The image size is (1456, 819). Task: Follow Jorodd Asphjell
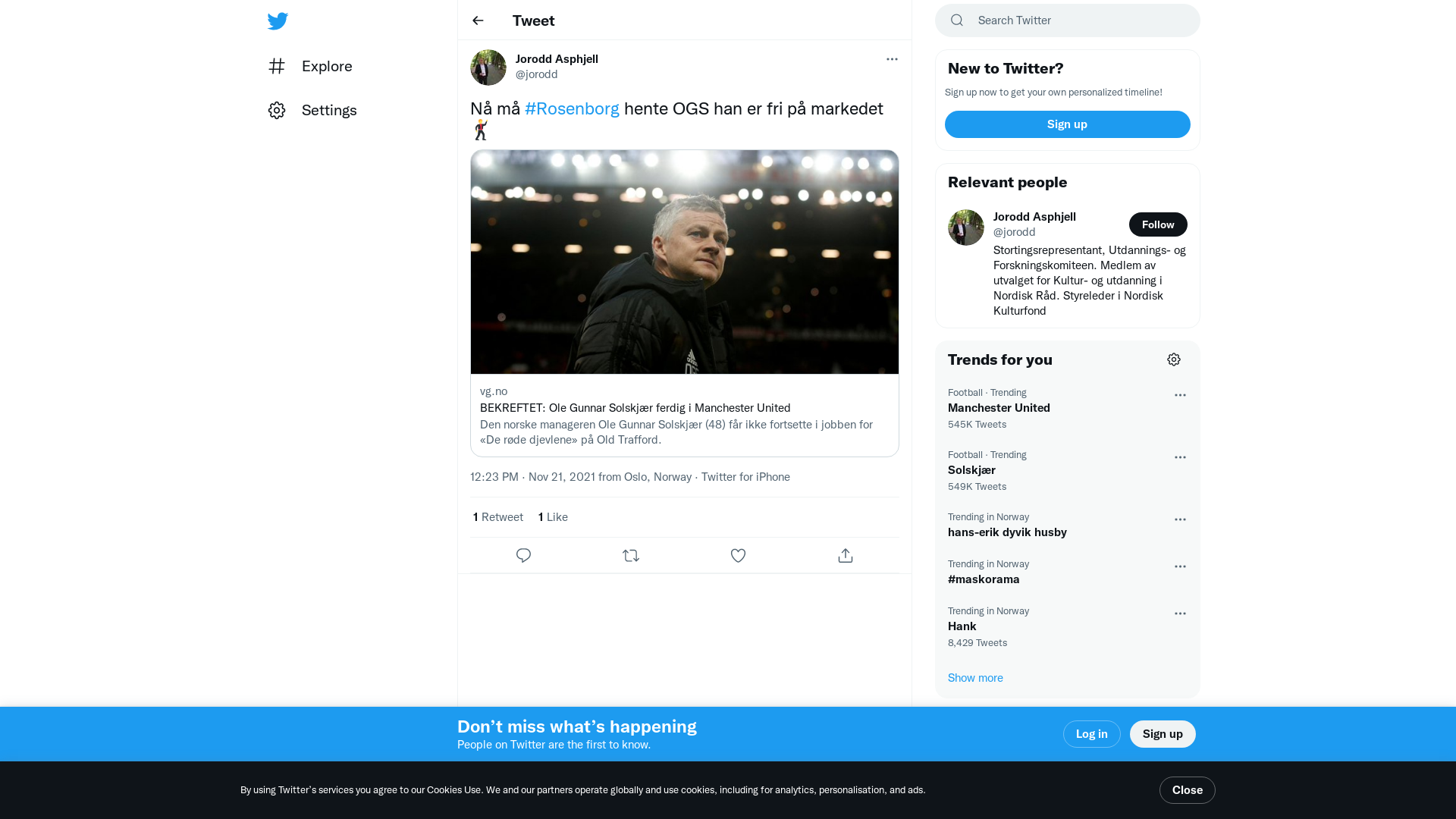point(1158,224)
